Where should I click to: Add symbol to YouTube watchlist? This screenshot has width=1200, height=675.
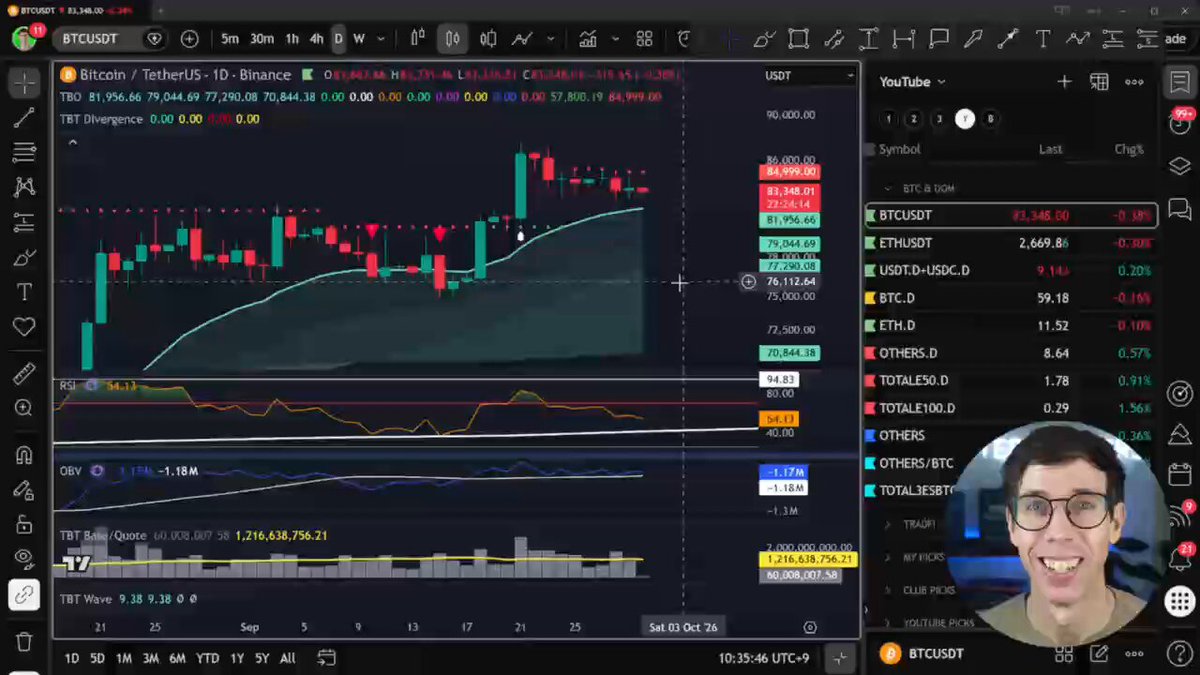(x=1064, y=82)
